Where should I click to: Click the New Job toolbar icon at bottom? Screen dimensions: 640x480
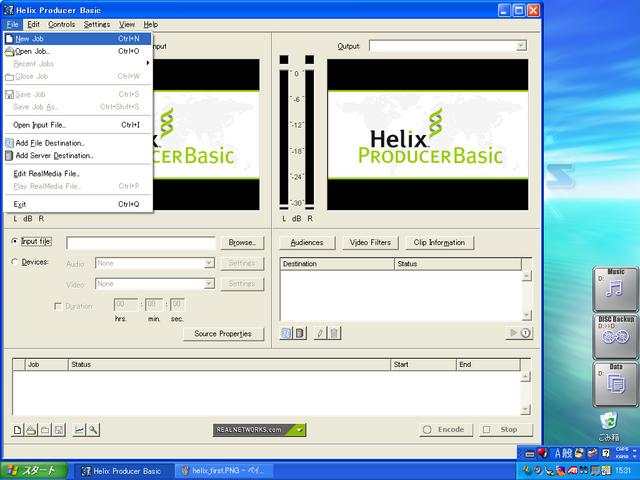point(18,430)
